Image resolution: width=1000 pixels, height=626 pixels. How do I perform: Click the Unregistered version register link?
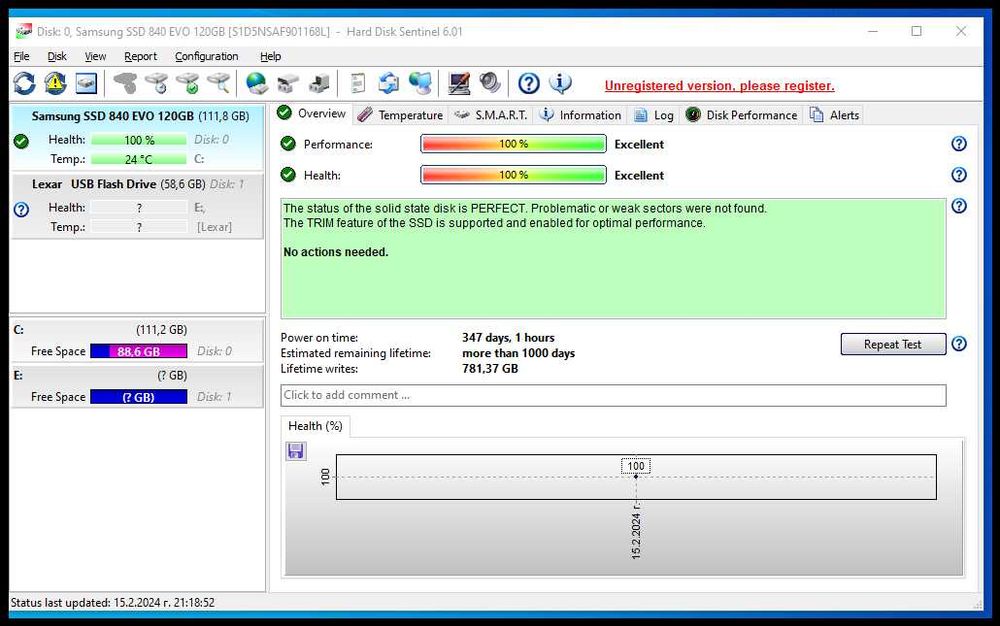pyautogui.click(x=719, y=85)
